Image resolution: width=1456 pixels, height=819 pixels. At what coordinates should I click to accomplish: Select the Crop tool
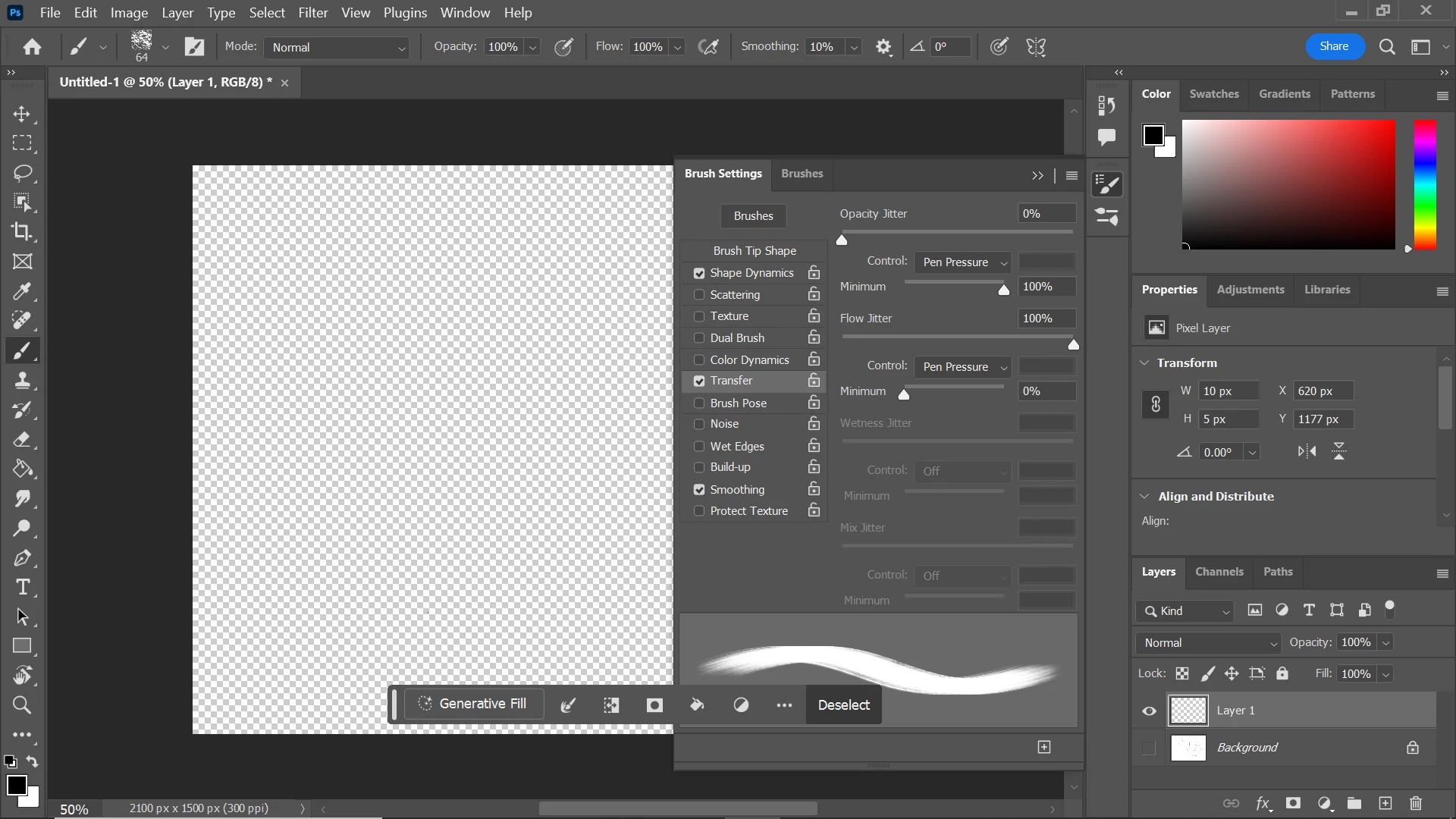tap(22, 232)
